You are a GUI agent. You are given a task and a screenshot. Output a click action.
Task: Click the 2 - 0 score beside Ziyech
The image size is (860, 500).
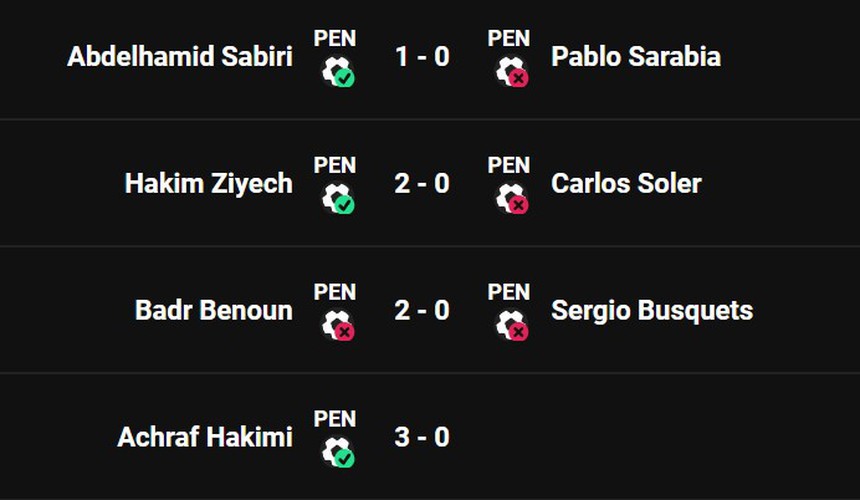coord(422,184)
